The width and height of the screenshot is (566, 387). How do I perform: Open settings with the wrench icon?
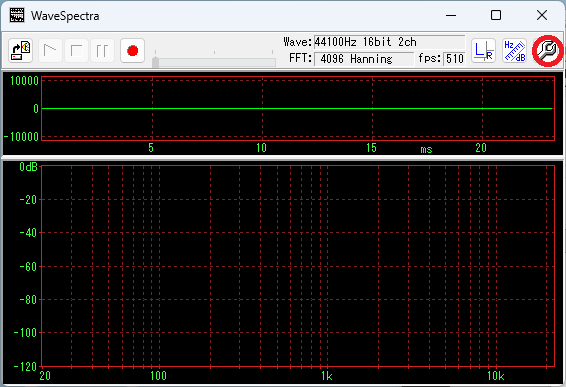548,51
